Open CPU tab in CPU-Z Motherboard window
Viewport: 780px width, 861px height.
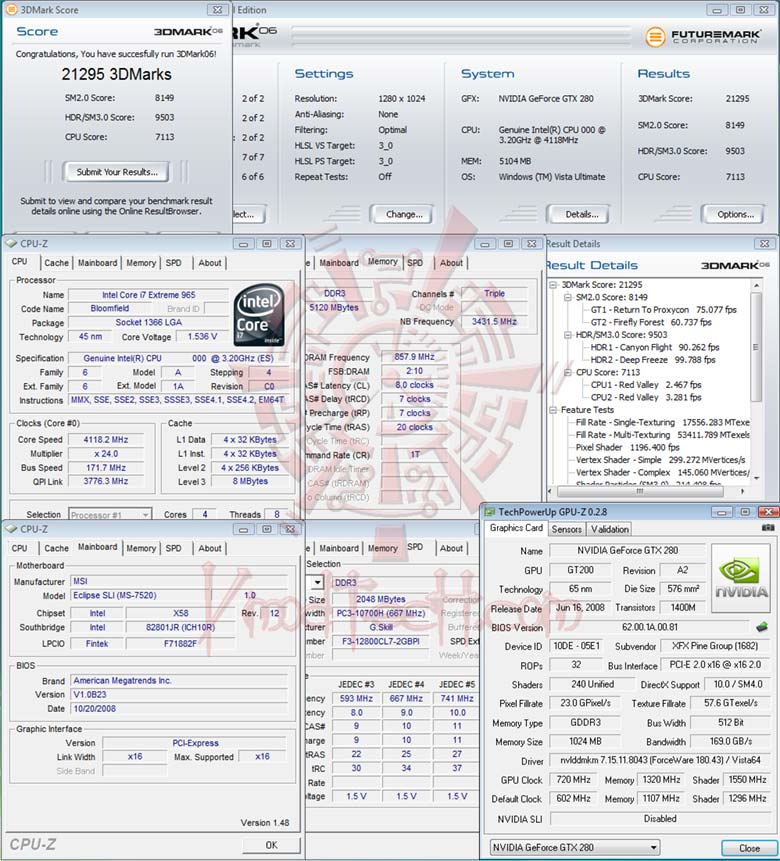tap(19, 548)
